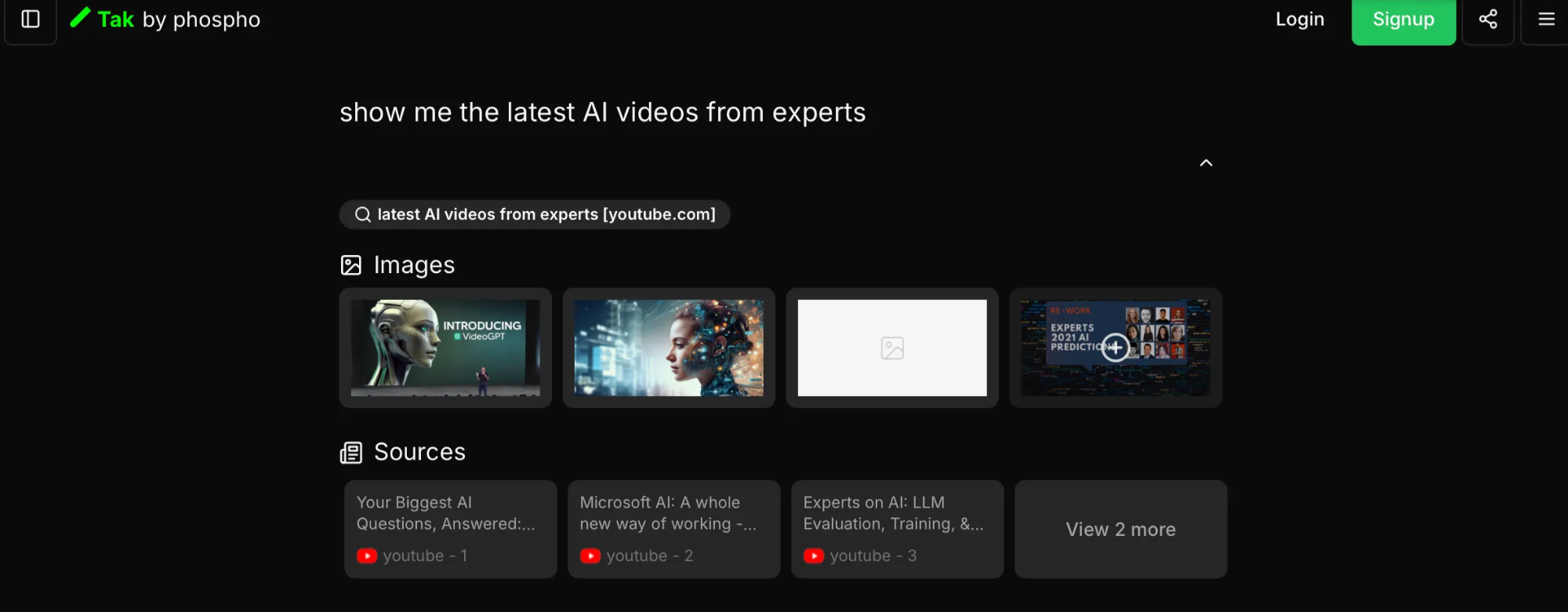Click the Sources section icon
Image resolution: width=1568 pixels, height=612 pixels.
[351, 453]
